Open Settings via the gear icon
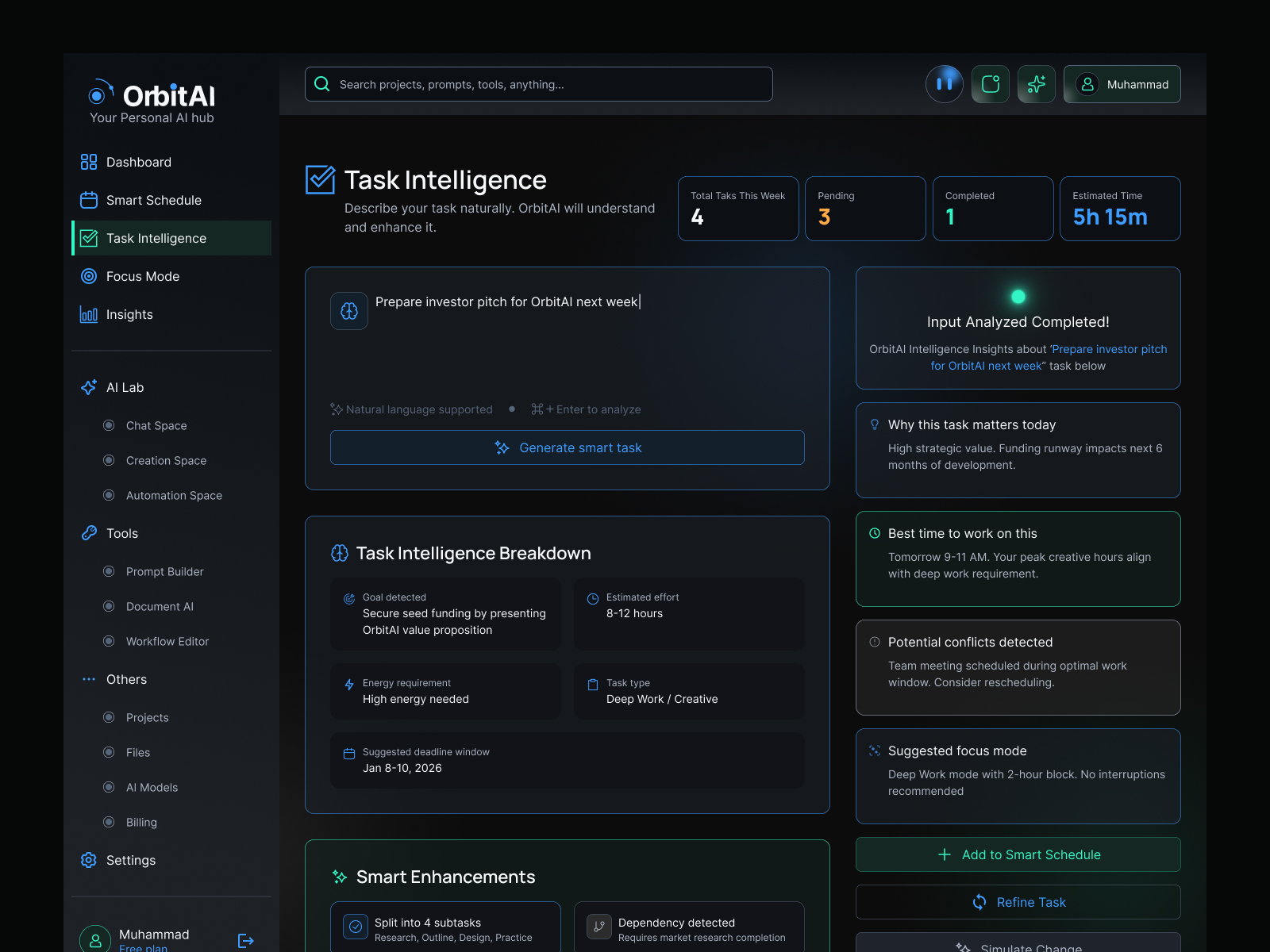Viewport: 1270px width, 952px height. (88, 860)
